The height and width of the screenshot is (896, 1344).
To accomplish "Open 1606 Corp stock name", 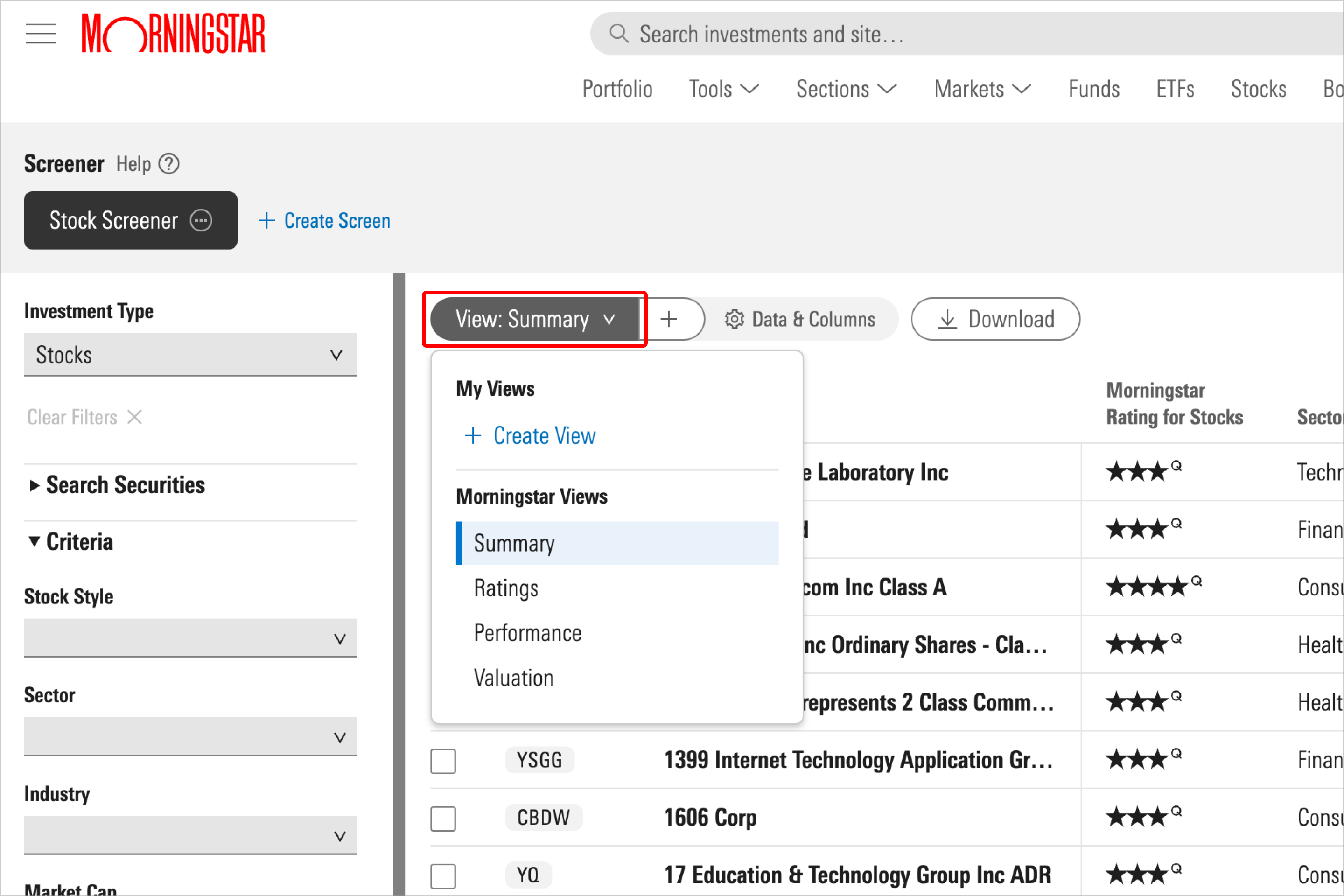I will click(x=710, y=818).
